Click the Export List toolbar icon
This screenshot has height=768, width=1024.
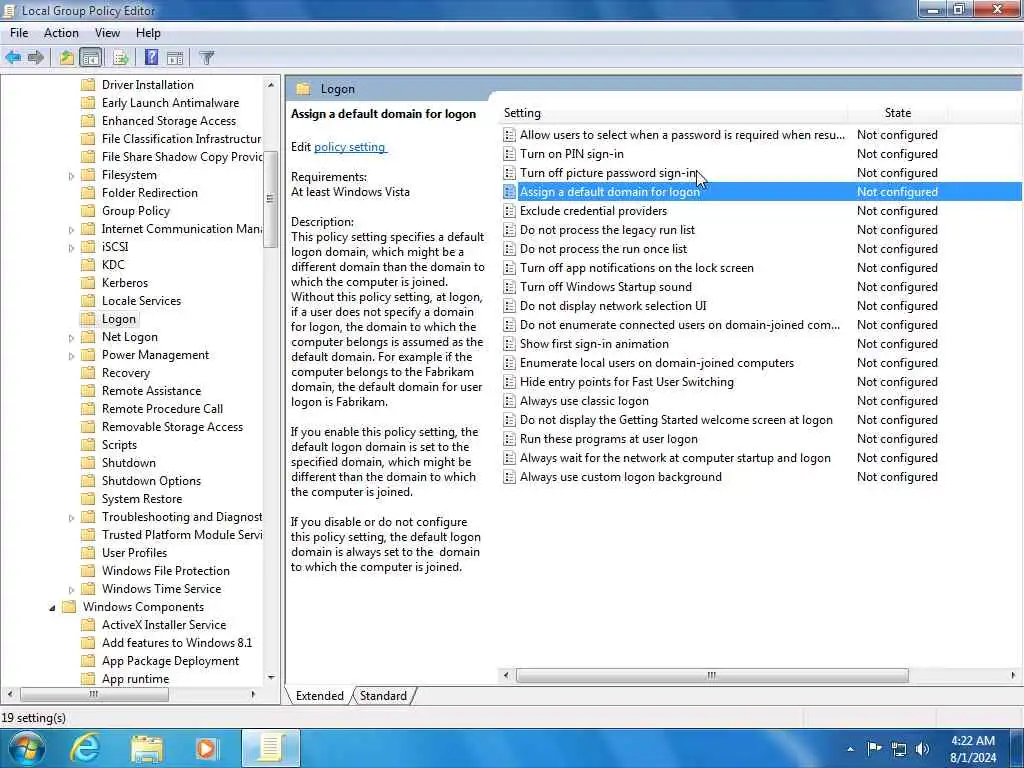point(121,57)
